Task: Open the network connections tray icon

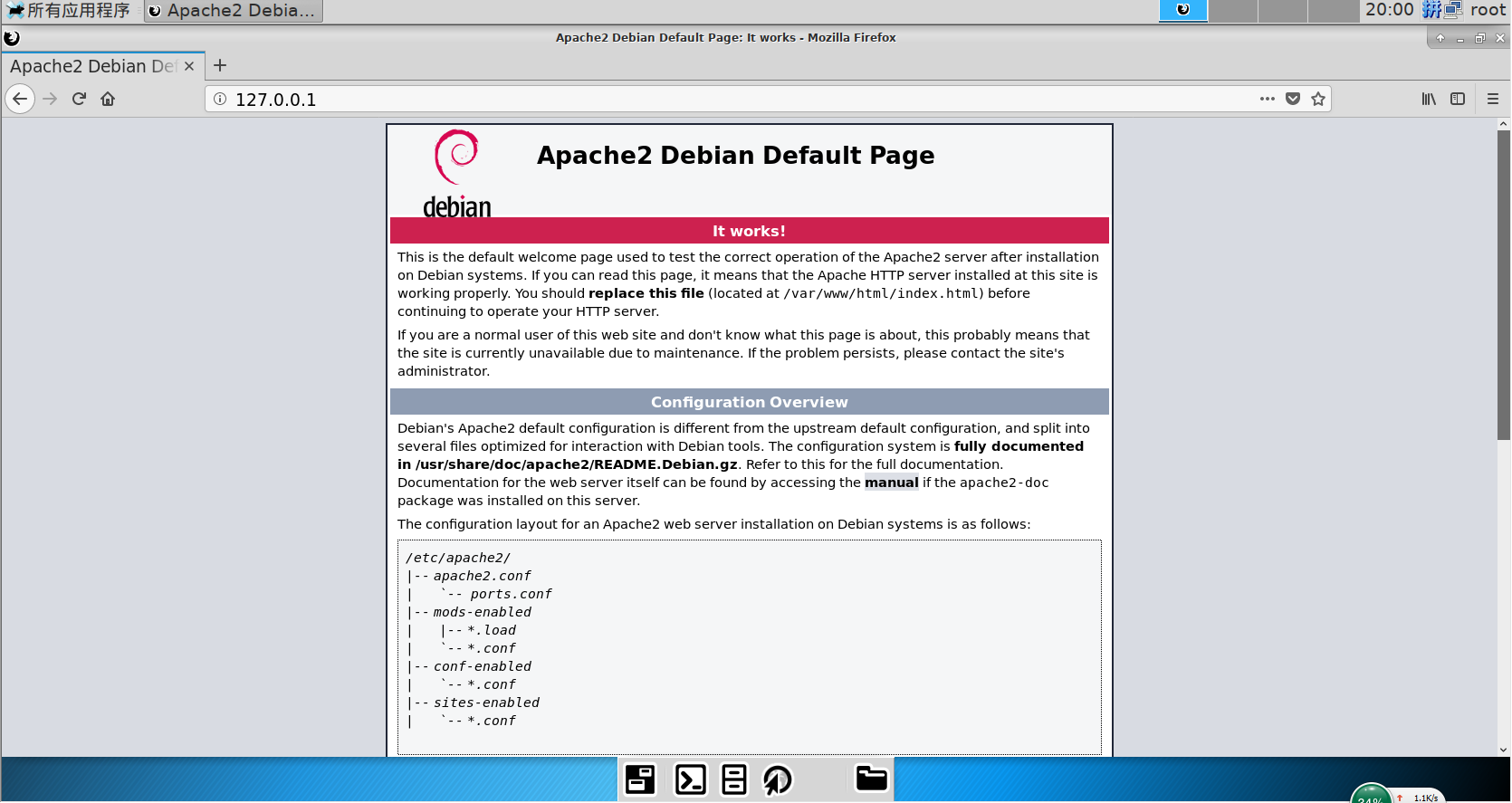Action: click(1453, 10)
